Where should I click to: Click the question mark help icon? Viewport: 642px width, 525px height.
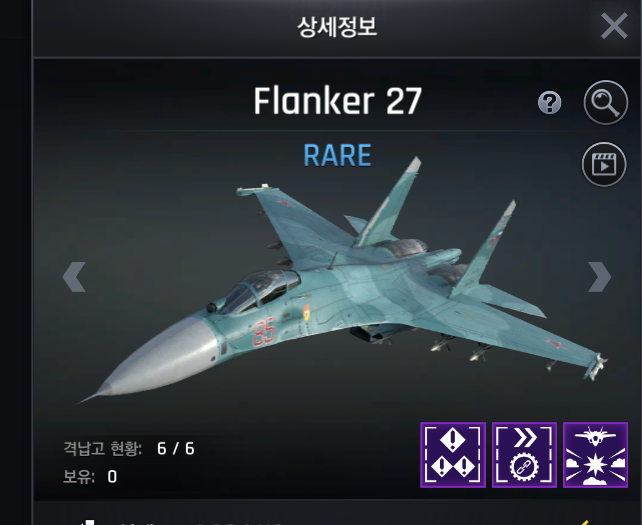(x=549, y=102)
